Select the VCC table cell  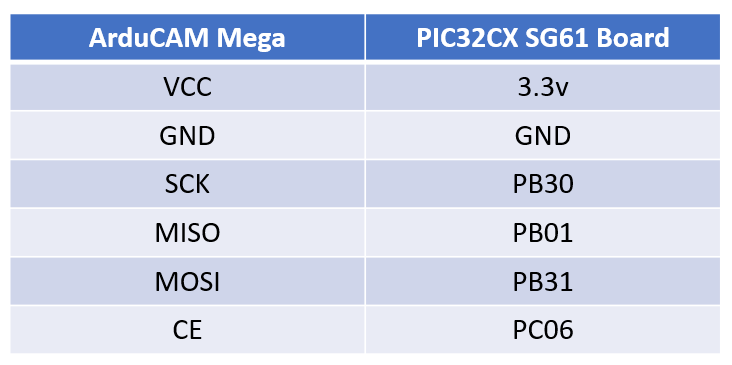click(x=187, y=87)
